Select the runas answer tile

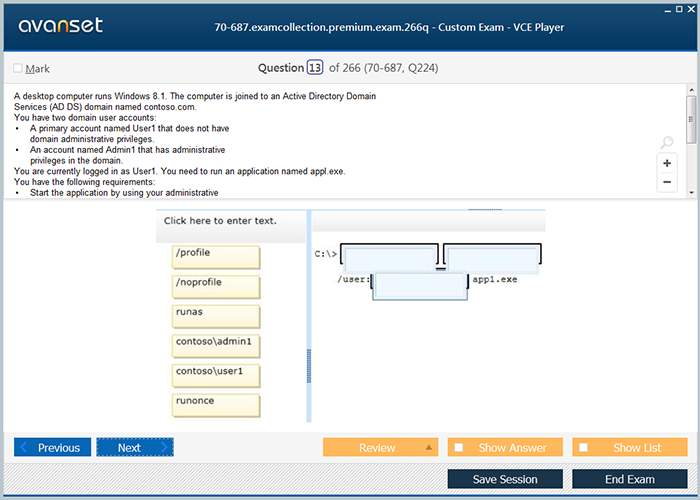[x=216, y=316]
